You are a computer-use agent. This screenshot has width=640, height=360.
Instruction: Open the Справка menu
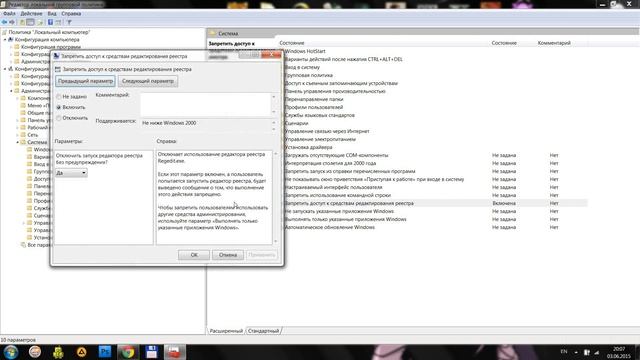71,13
